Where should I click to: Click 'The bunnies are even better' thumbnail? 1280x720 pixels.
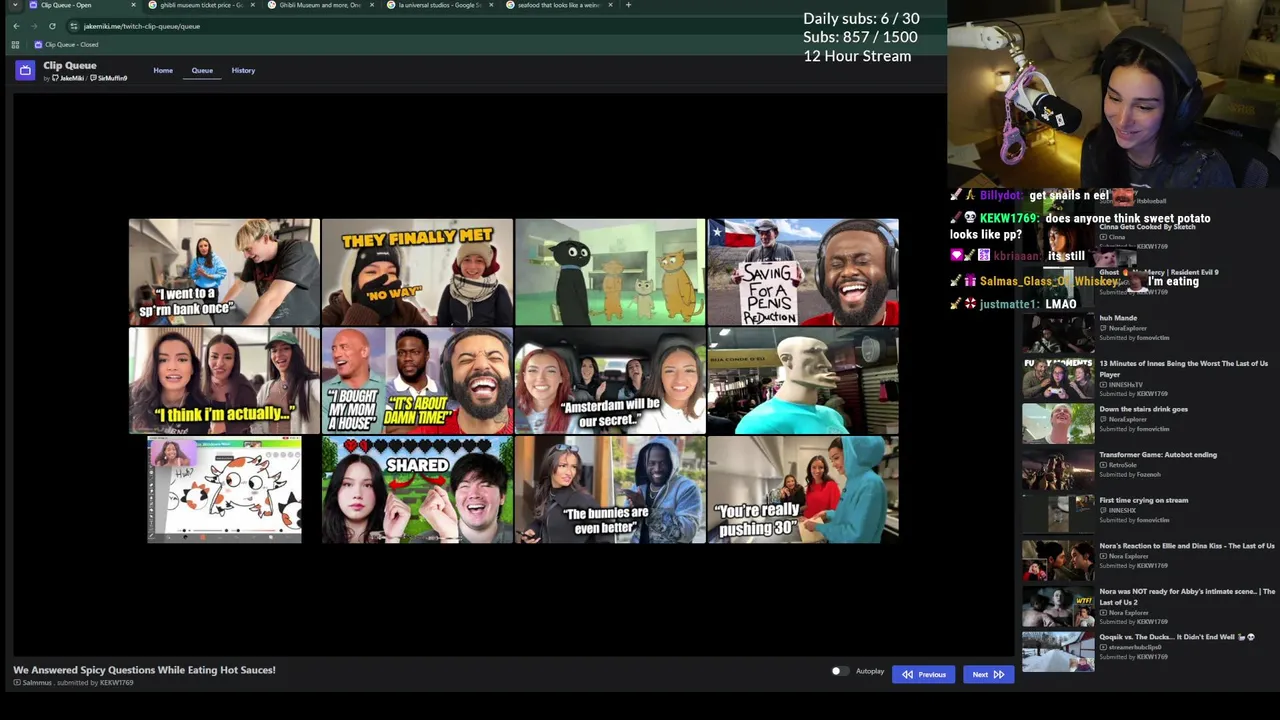[610, 490]
